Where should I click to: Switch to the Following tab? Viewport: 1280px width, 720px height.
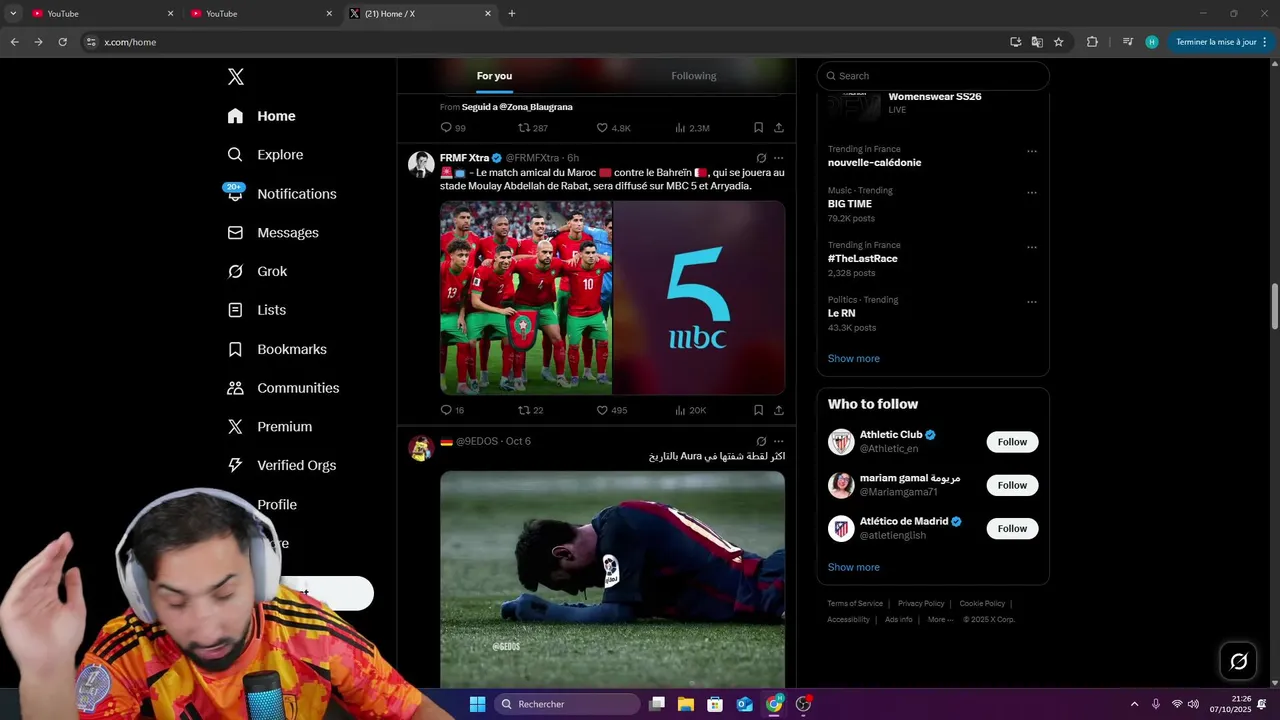click(694, 76)
